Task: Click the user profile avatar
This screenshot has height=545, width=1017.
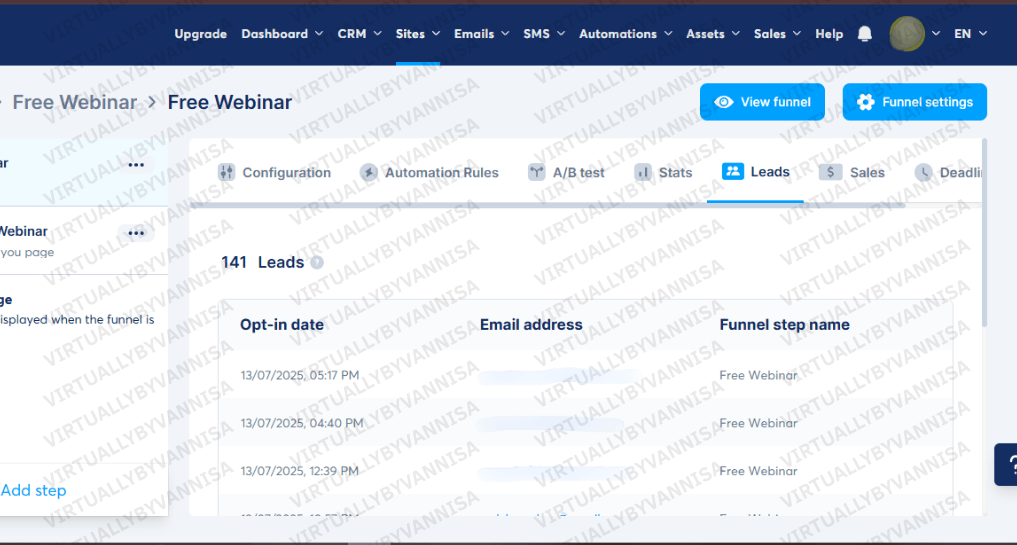Action: [x=907, y=34]
